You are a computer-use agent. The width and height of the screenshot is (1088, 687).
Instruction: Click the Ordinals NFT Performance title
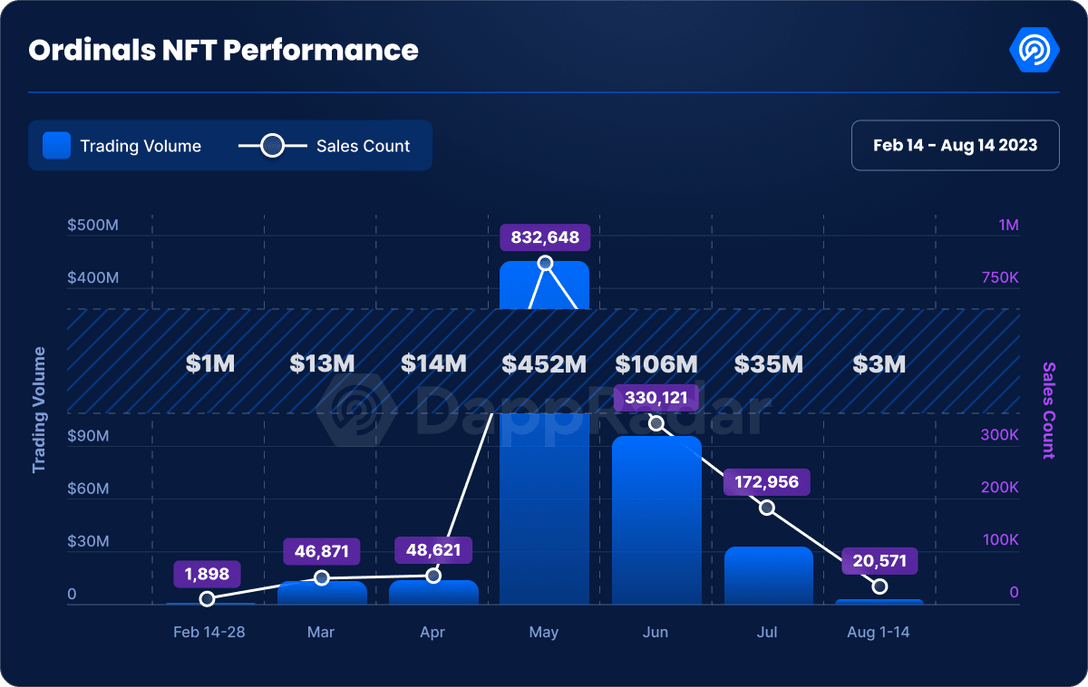[223, 50]
